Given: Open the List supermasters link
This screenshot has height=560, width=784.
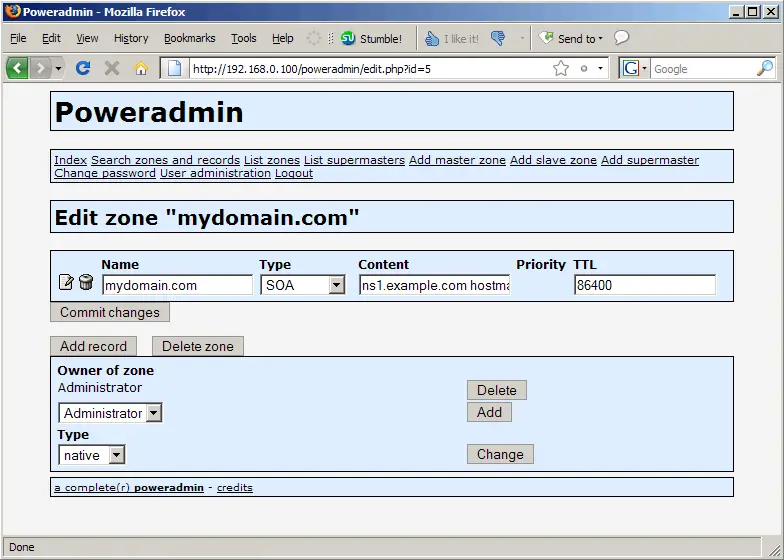Looking at the screenshot, I should click(354, 160).
